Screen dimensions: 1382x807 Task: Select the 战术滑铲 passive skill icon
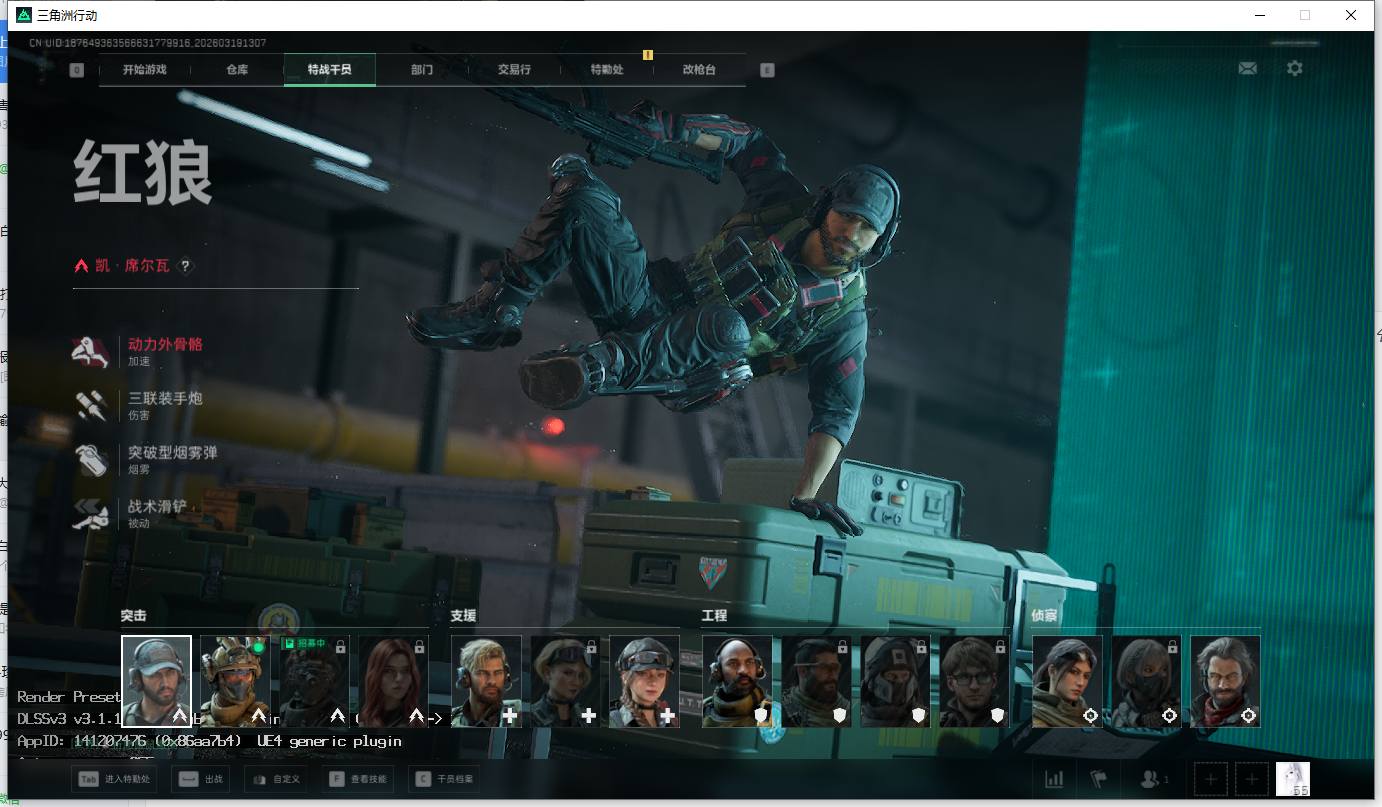91,514
